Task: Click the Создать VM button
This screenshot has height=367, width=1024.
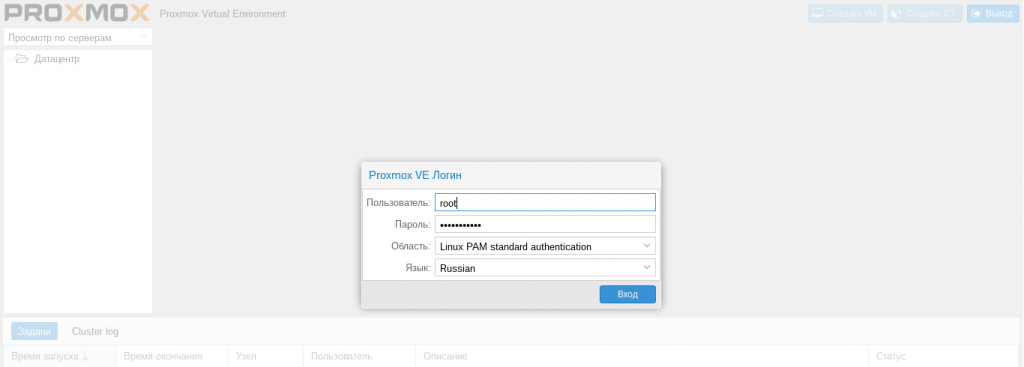Action: 846,13
